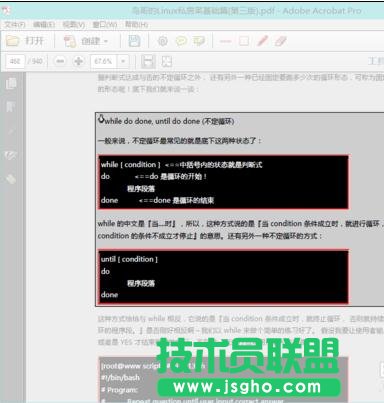This screenshot has width=384, height=403.
Task: Open the signatures panel icon
Action: [11, 155]
